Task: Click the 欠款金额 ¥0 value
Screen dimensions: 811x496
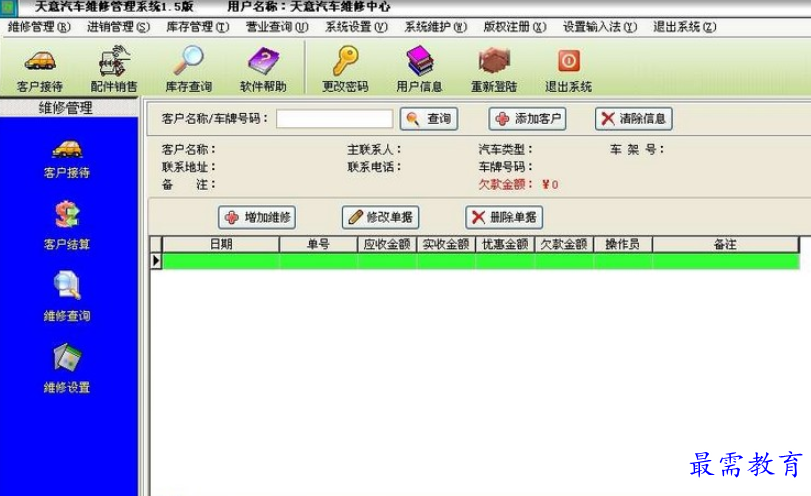Action: tap(550, 185)
